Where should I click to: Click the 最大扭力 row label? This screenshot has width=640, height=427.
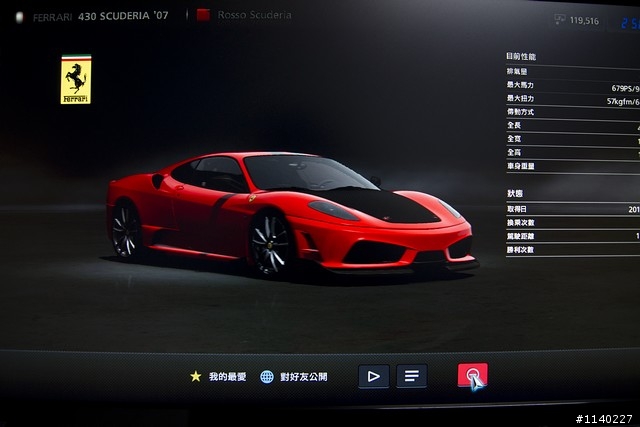[520, 98]
